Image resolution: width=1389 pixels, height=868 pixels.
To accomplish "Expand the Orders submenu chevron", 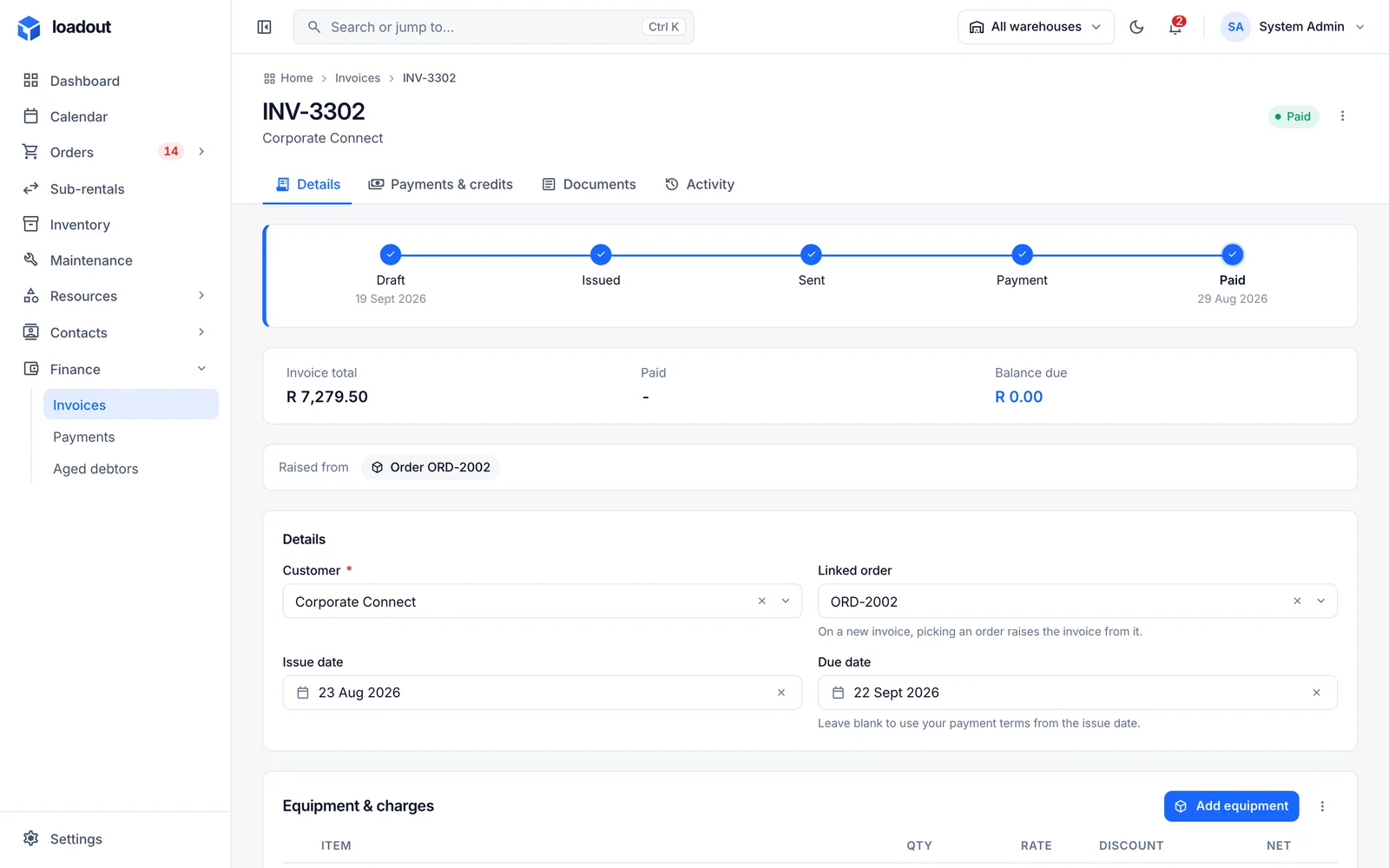I will (x=201, y=152).
